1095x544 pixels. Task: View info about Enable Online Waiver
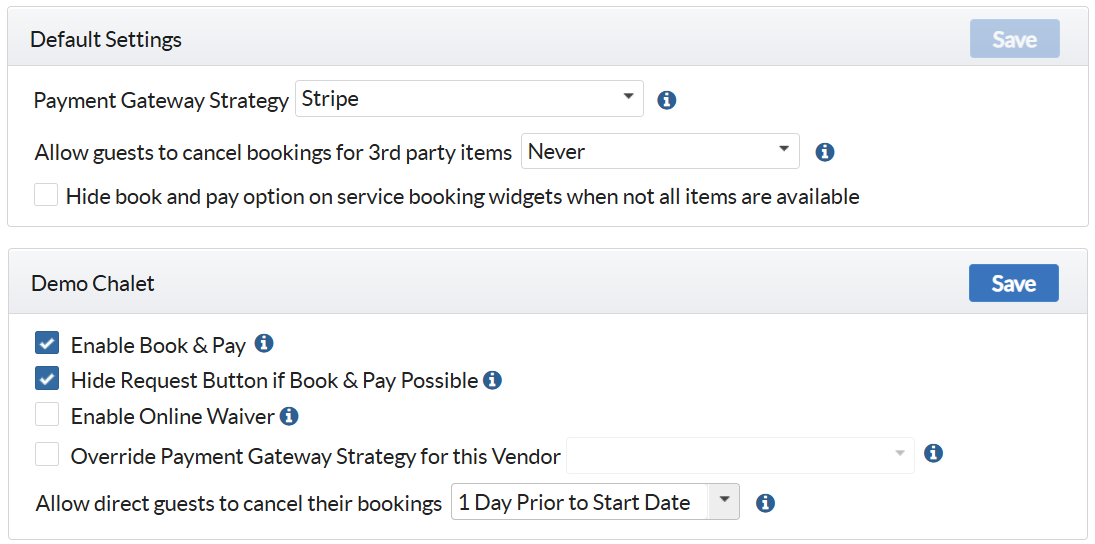pos(288,416)
